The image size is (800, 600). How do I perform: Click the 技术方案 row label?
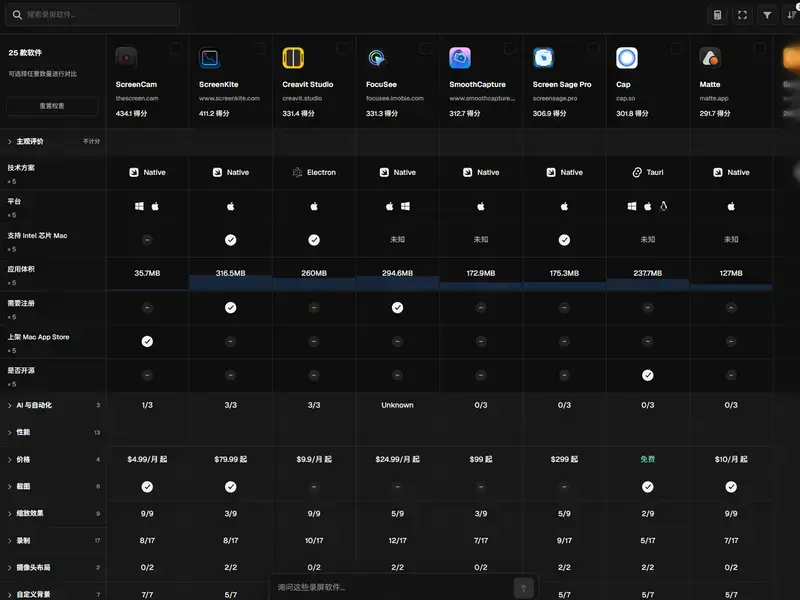[21, 168]
